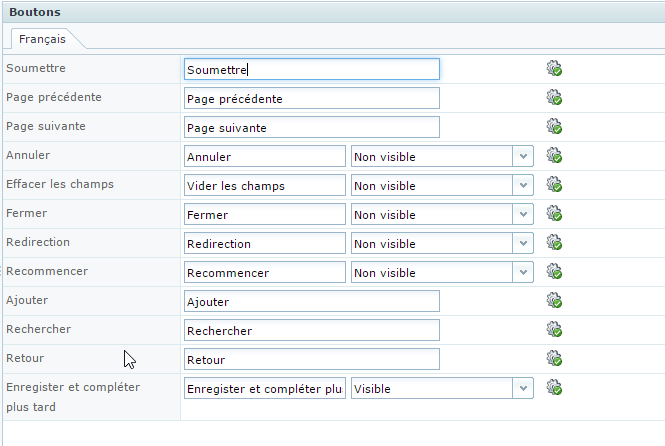Open gear icon for Retour row
The image size is (665, 446).
pos(554,358)
